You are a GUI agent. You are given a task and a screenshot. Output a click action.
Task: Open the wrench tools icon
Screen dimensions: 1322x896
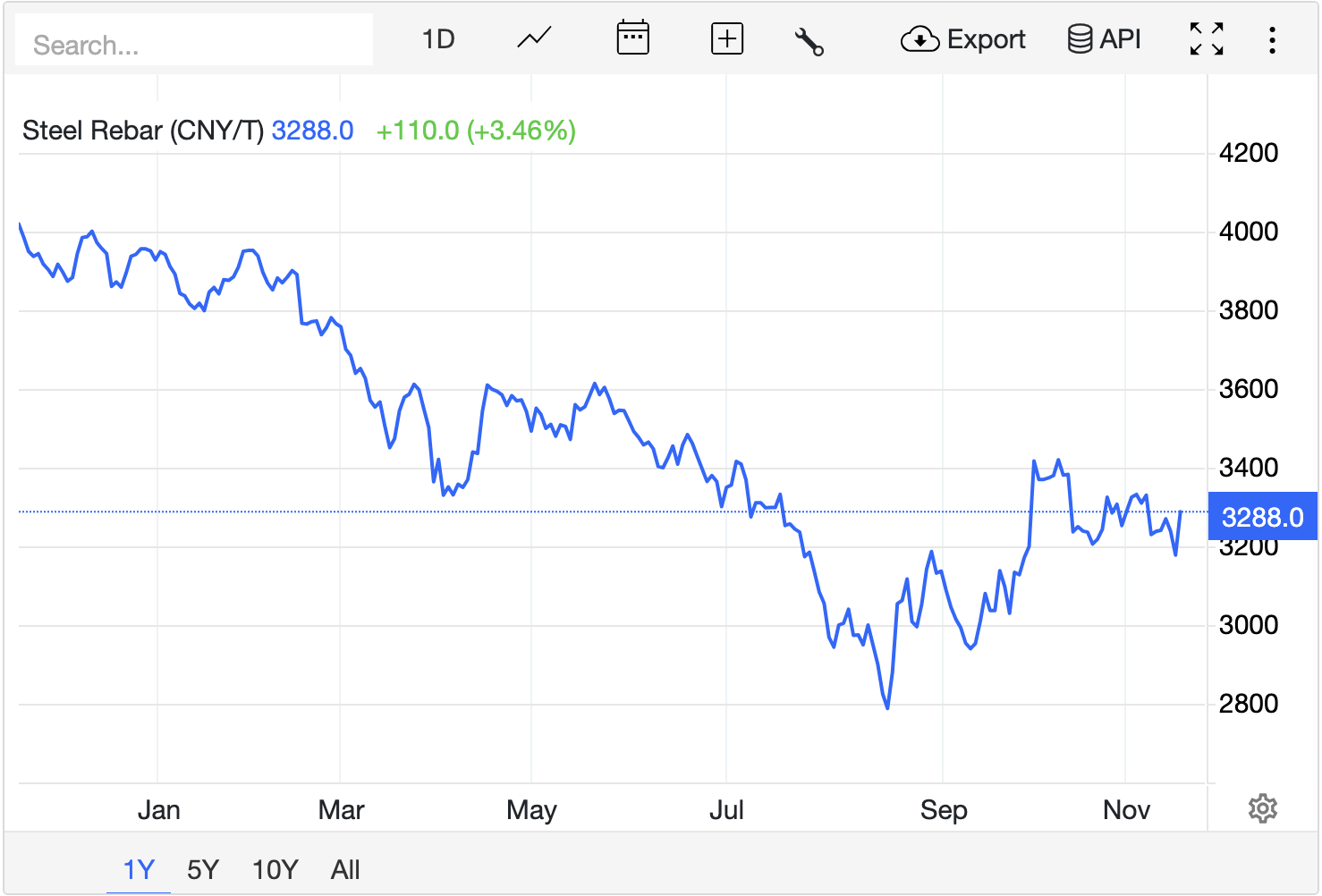[x=809, y=41]
